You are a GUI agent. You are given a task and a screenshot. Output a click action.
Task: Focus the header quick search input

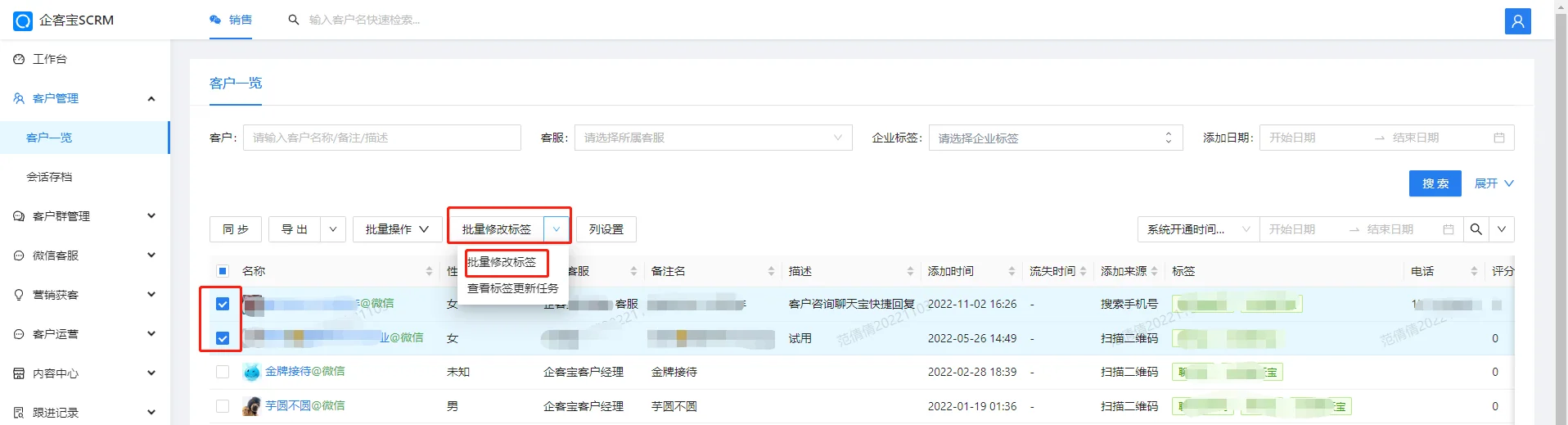[364, 20]
